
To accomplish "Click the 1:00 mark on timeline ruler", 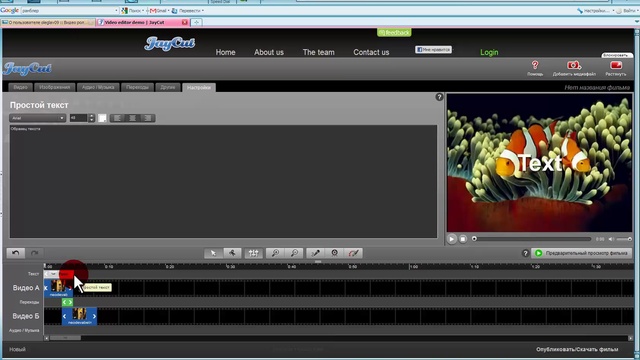I will [x=413, y=267].
